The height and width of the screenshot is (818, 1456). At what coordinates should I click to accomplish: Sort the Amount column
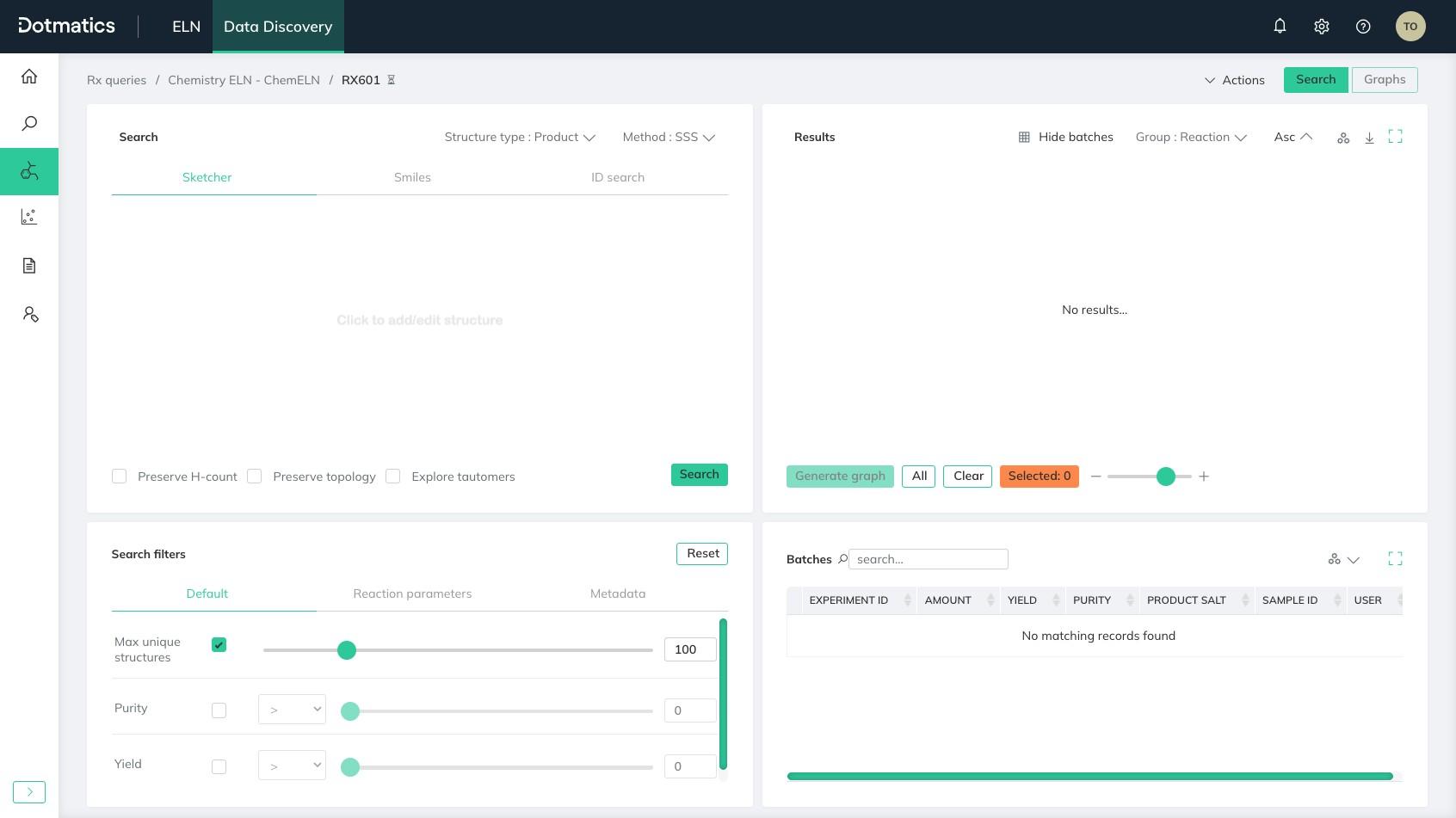click(x=990, y=600)
